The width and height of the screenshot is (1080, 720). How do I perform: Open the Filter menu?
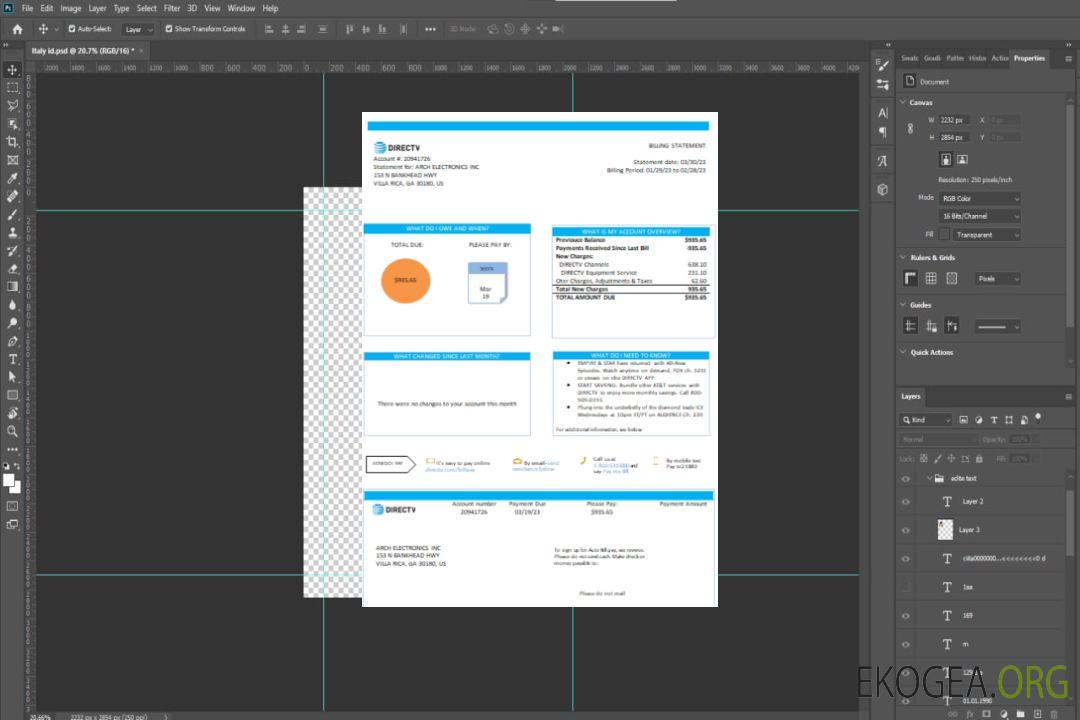point(172,8)
